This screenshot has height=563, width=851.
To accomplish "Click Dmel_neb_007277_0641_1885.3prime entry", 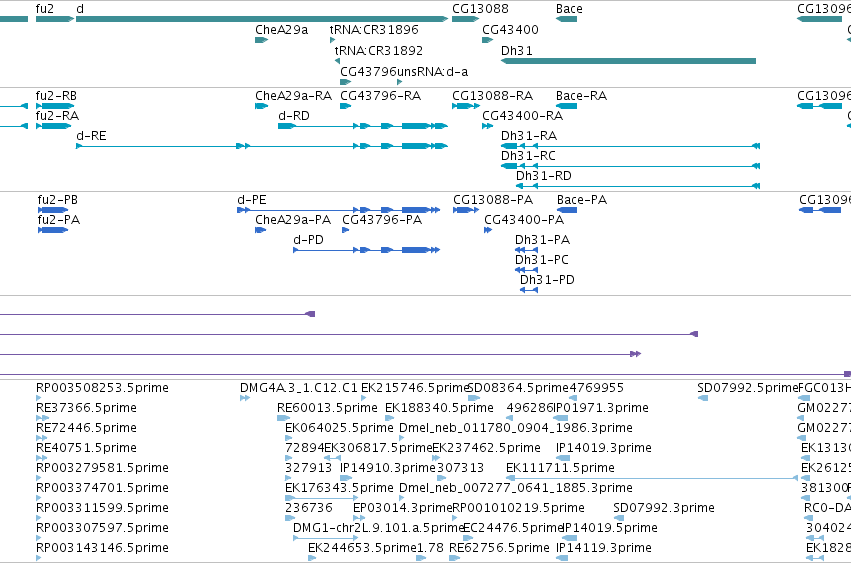I will [x=516, y=488].
